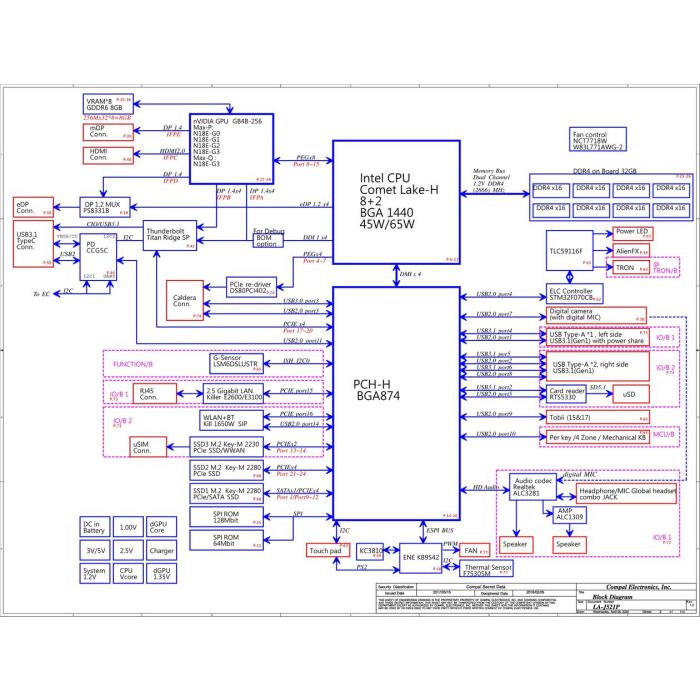
Task: Click the 1.00V power box
Action: click(x=128, y=527)
